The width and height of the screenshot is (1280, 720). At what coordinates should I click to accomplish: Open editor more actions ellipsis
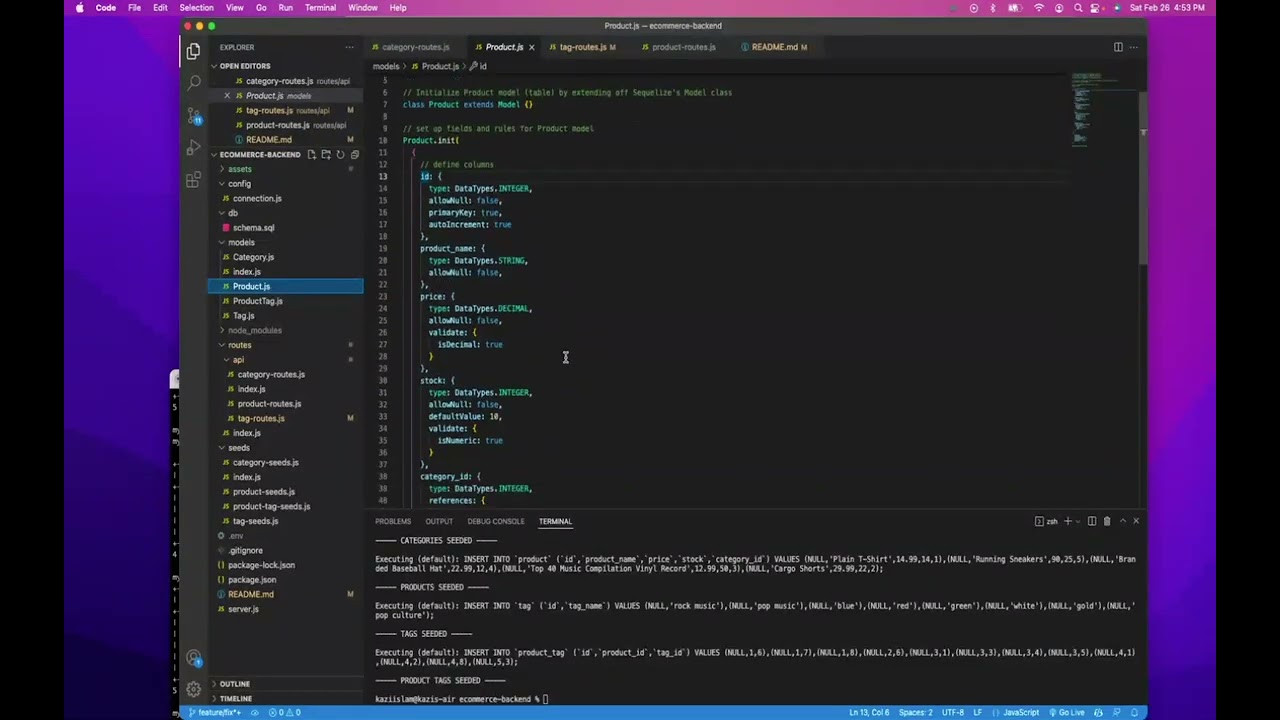tap(1133, 47)
